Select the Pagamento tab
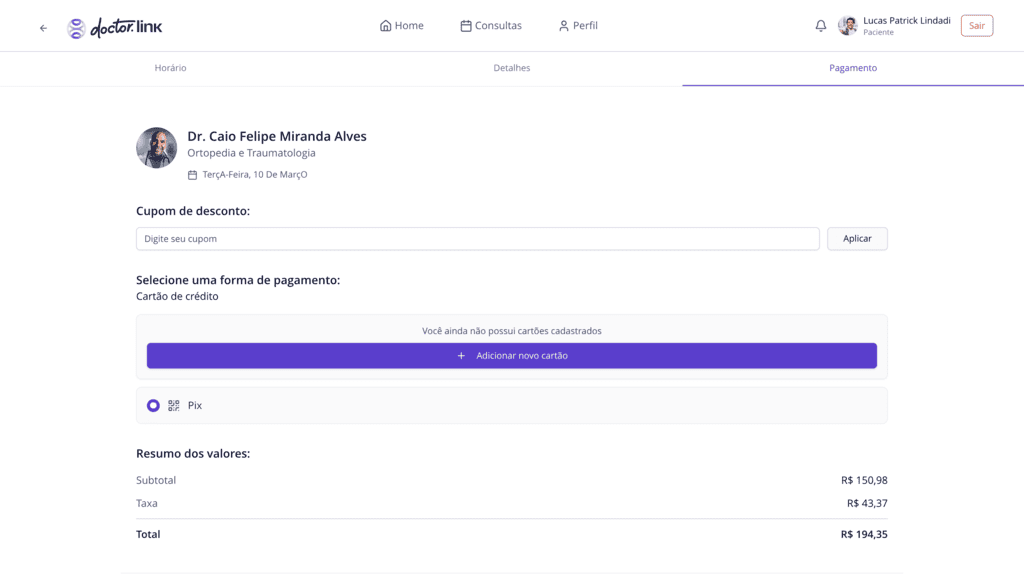1024x576 pixels. click(853, 68)
